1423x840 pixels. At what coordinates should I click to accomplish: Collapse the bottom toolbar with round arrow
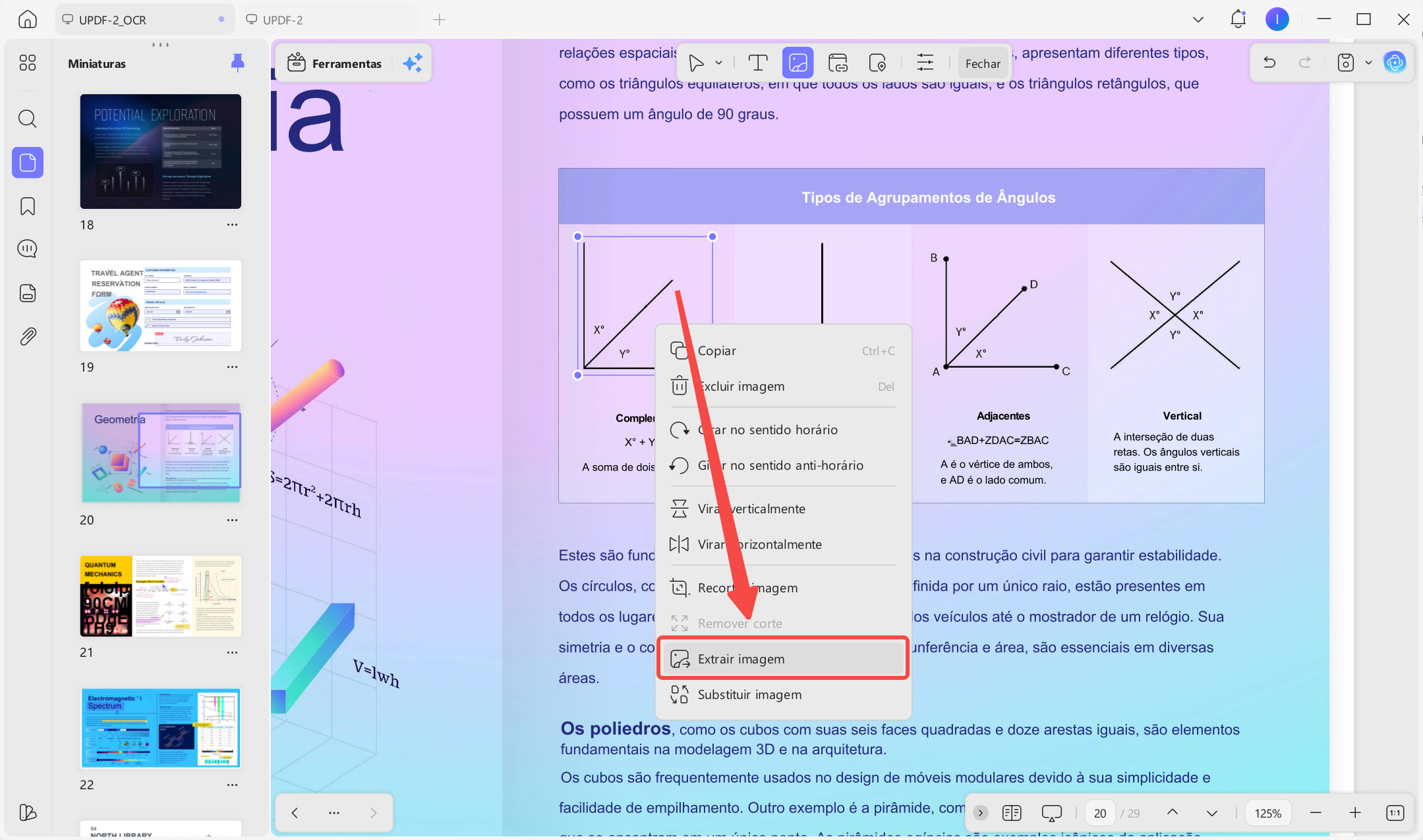click(981, 813)
